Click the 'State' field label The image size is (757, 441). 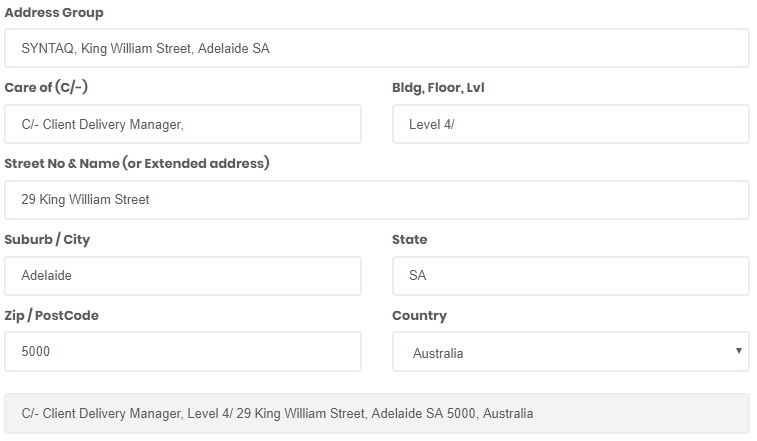click(x=410, y=239)
